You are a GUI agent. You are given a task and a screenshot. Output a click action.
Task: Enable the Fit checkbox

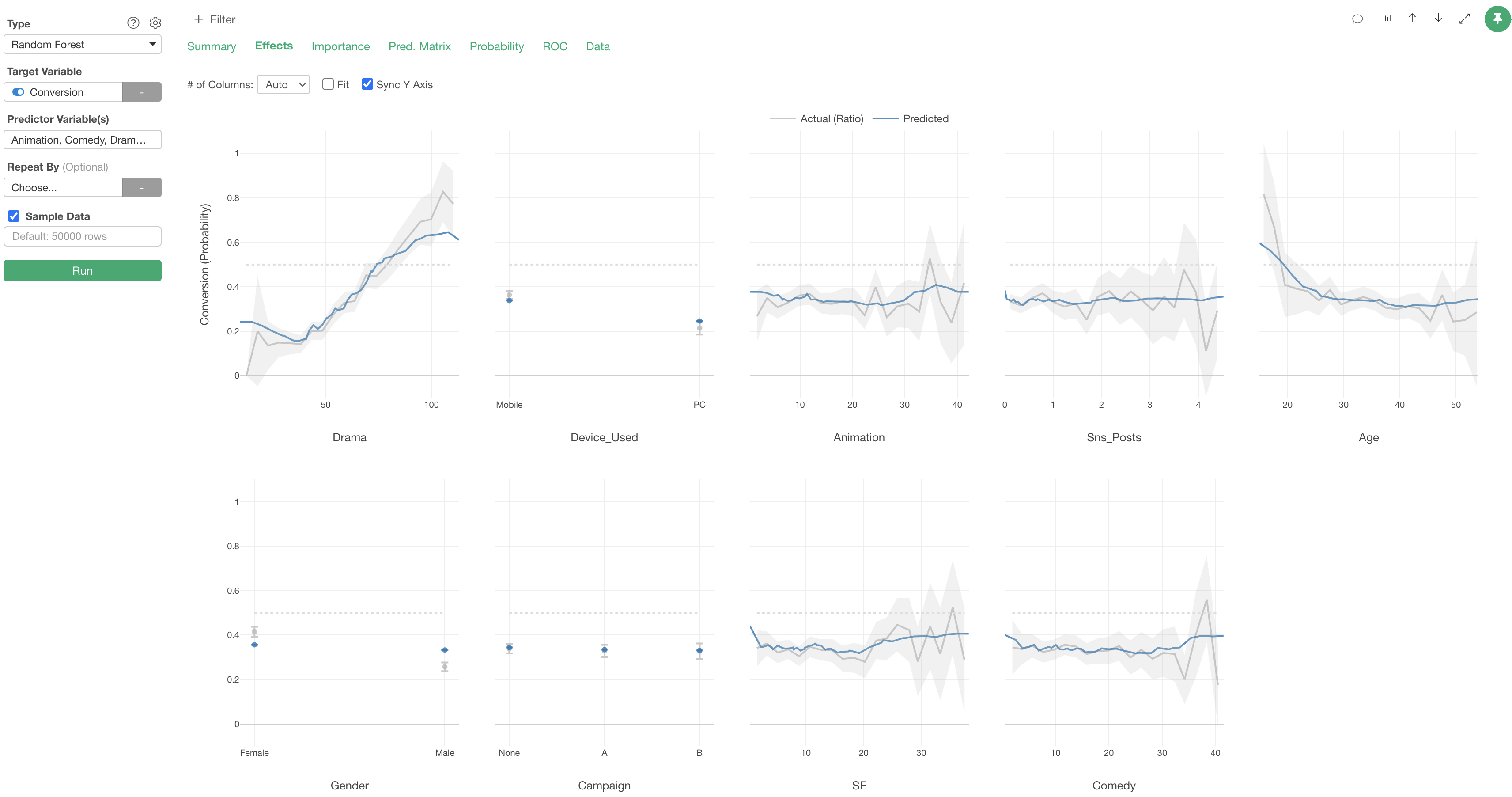328,84
